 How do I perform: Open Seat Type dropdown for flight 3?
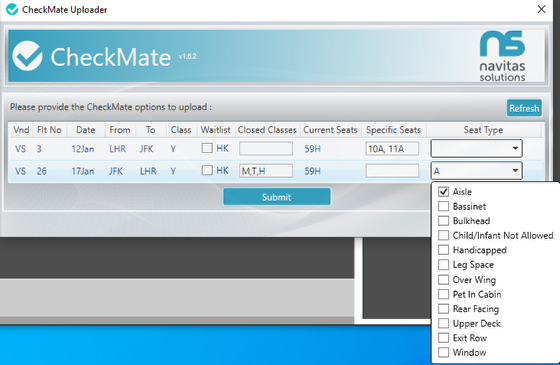[476, 148]
